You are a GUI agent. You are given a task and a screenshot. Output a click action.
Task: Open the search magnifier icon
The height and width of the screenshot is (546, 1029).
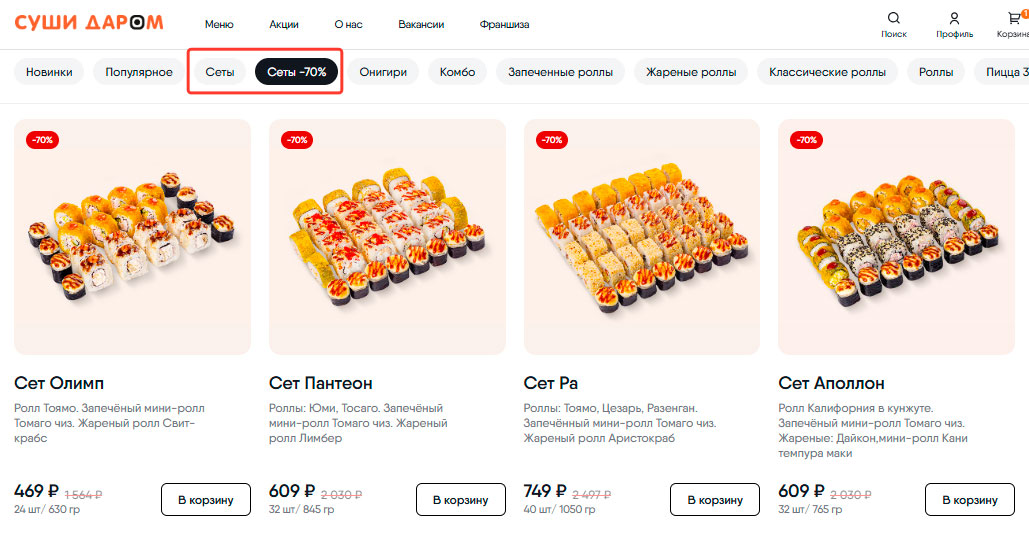(x=893, y=18)
